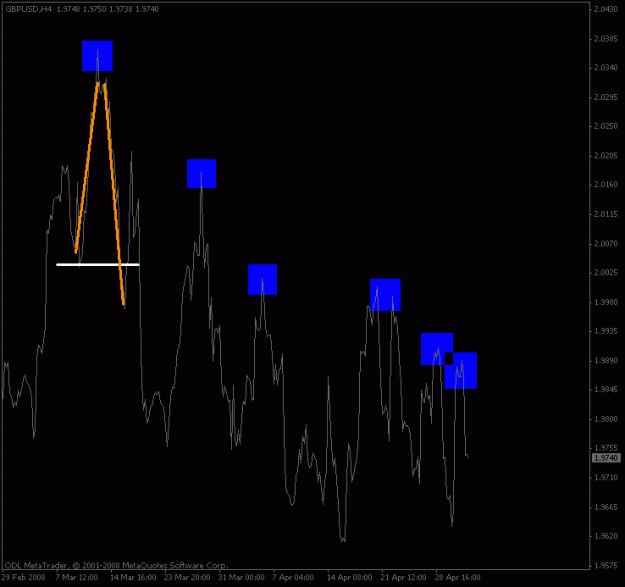Click the 2.0025 price axis label
The height and width of the screenshot is (587, 625).
coord(605,273)
